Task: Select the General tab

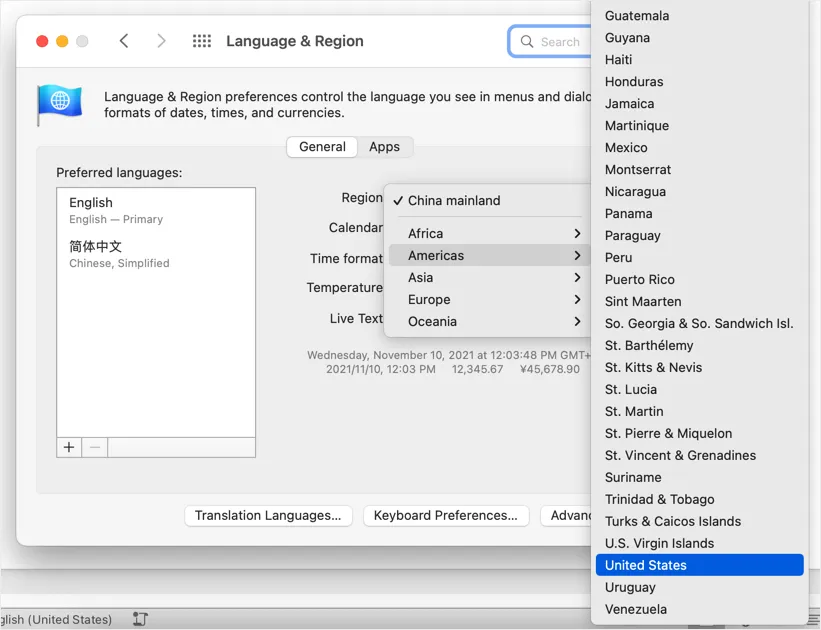Action: (x=322, y=147)
